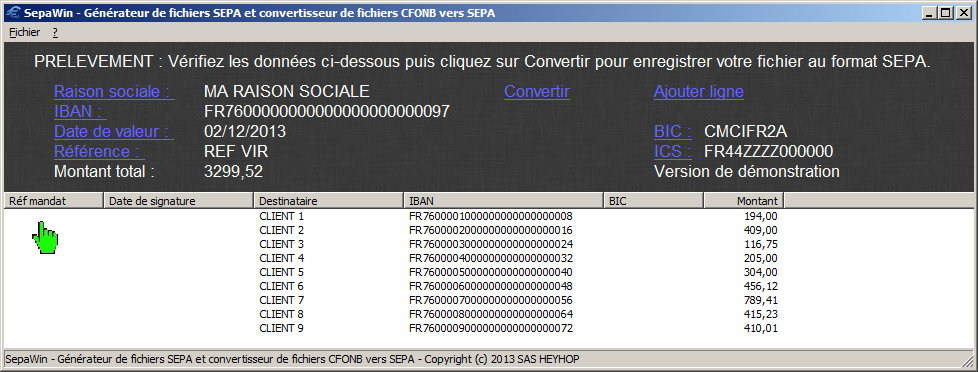Sort by Montant column header
The width and height of the screenshot is (978, 372).
(743, 201)
